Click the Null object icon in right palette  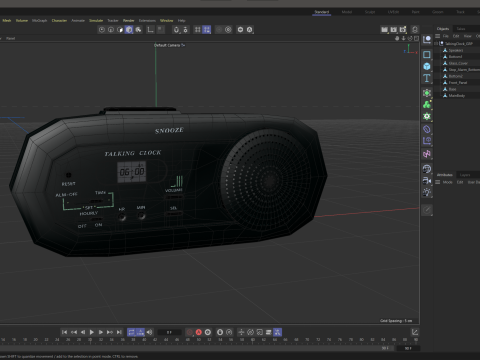coord(427,40)
